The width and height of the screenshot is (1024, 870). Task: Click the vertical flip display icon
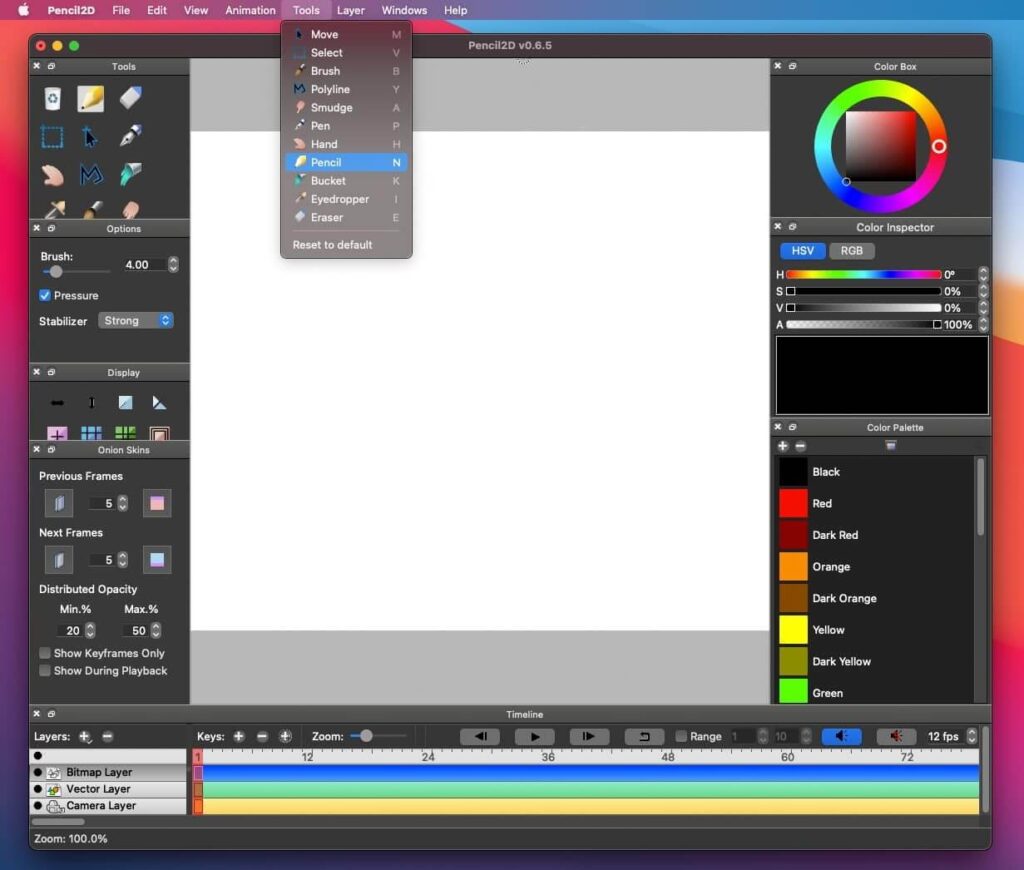pos(91,403)
